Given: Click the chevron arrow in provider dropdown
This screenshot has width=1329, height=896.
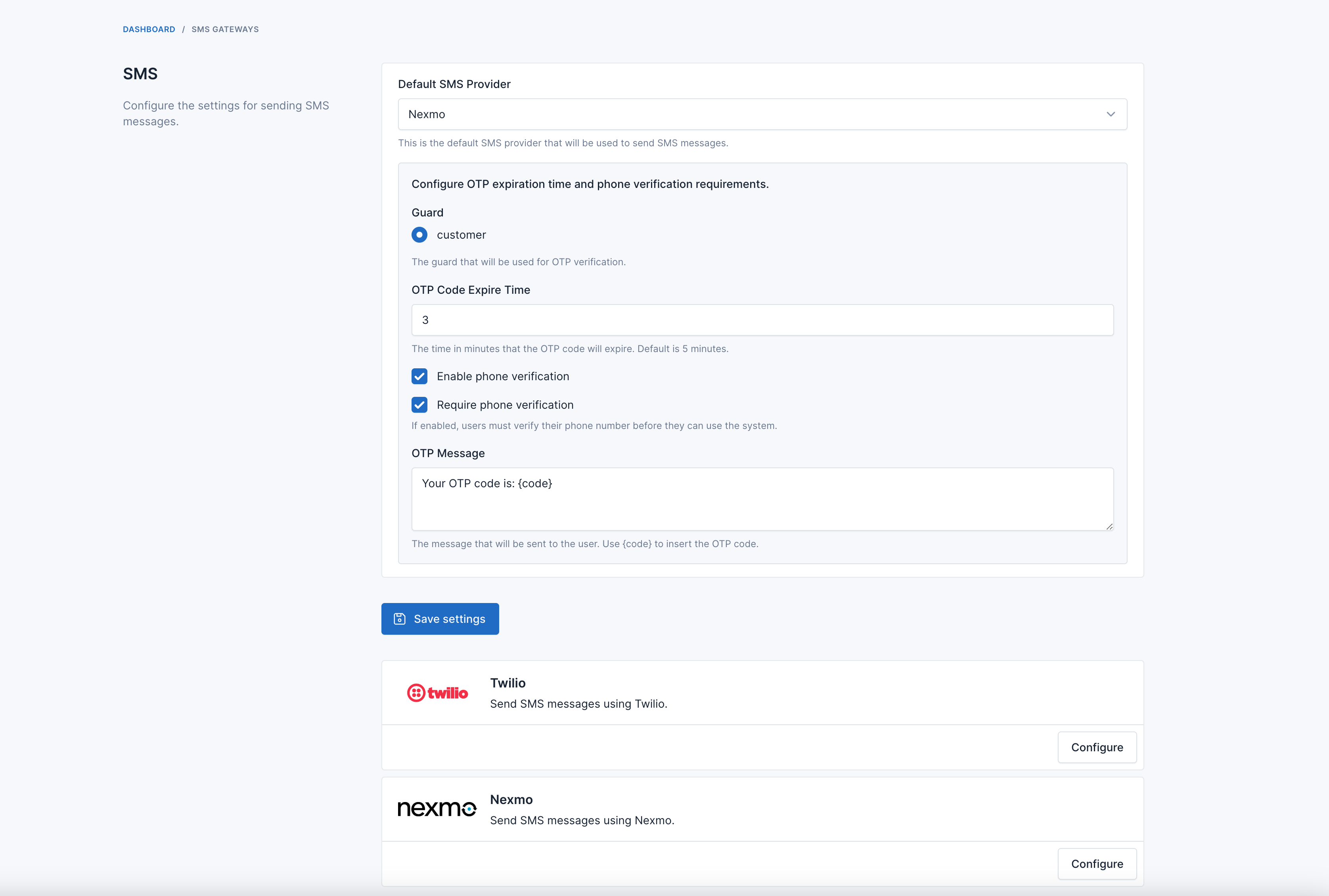Looking at the screenshot, I should (1110, 114).
